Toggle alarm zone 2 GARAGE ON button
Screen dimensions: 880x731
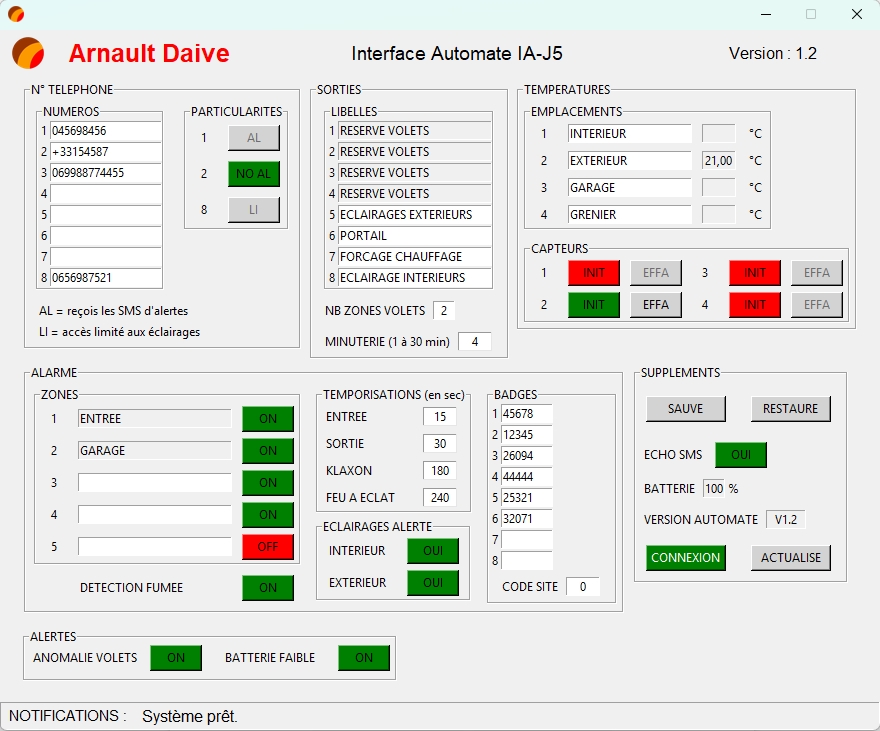268,450
